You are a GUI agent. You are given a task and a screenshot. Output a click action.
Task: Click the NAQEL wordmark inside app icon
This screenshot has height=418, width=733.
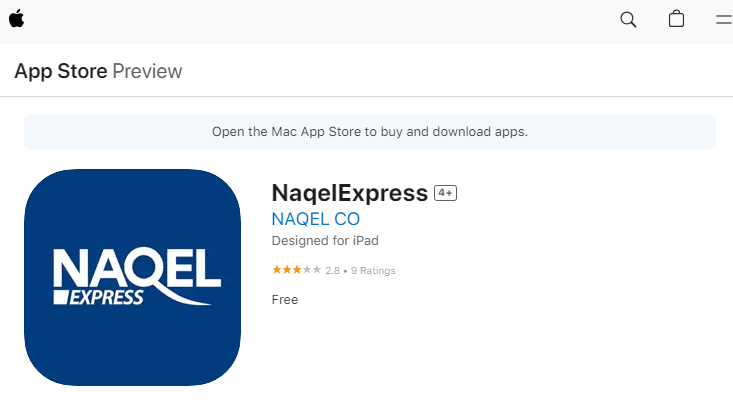pos(137,268)
